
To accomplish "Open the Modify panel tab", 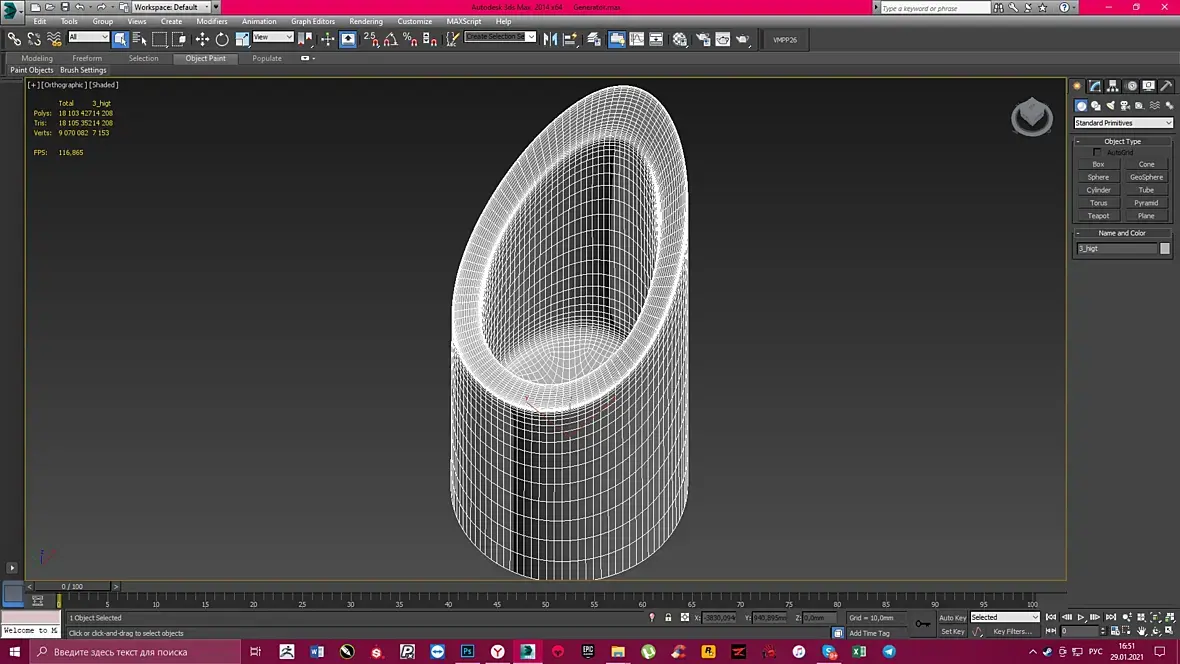I will (1095, 86).
